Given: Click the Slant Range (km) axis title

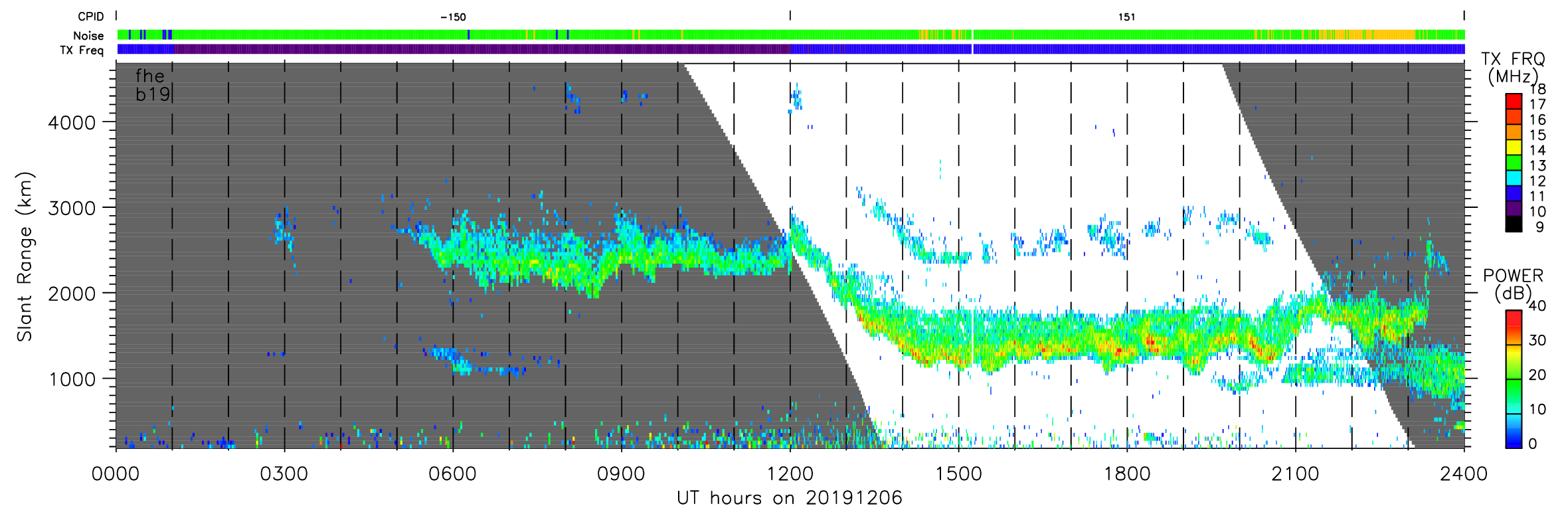Looking at the screenshot, I should tap(25, 257).
